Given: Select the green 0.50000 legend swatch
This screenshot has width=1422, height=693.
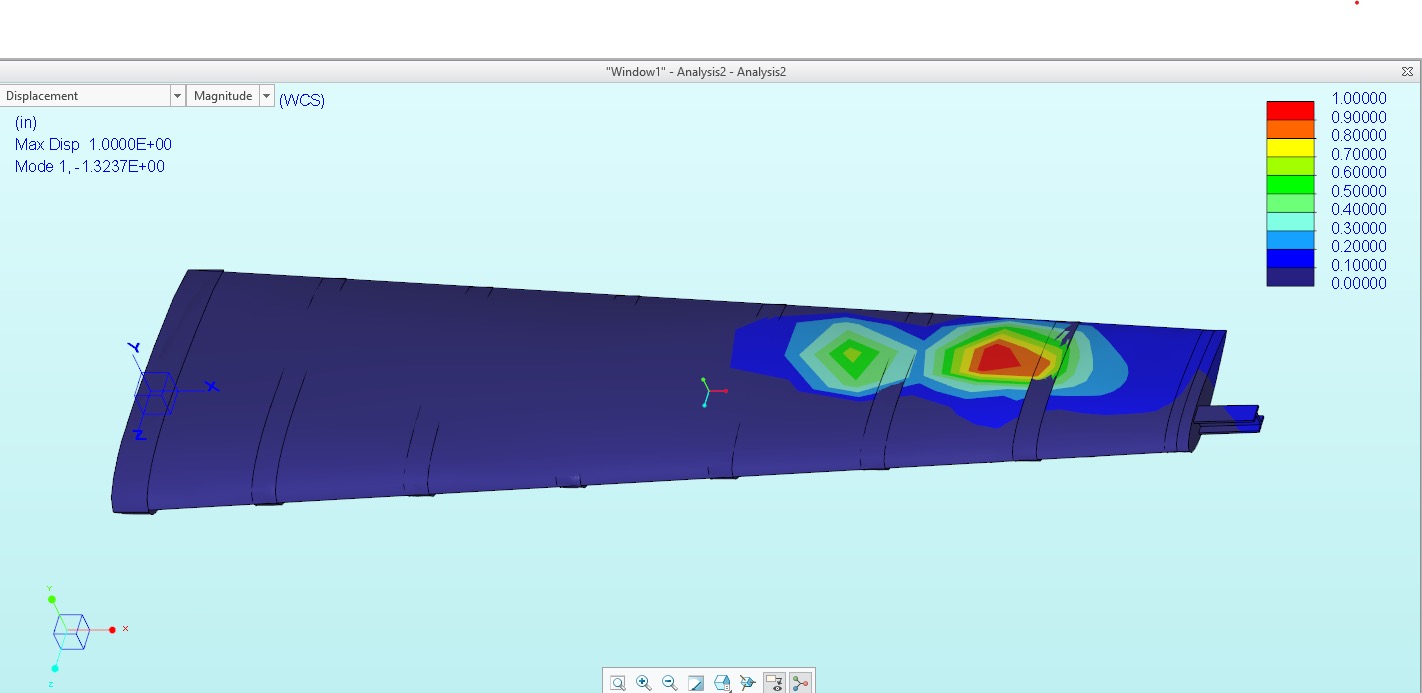Looking at the screenshot, I should [1290, 184].
